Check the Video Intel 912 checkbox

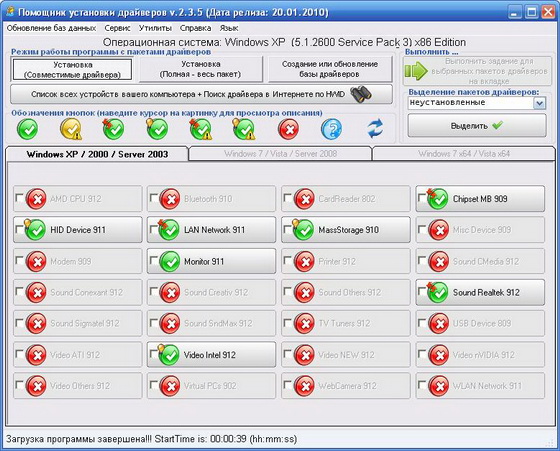pos(154,354)
